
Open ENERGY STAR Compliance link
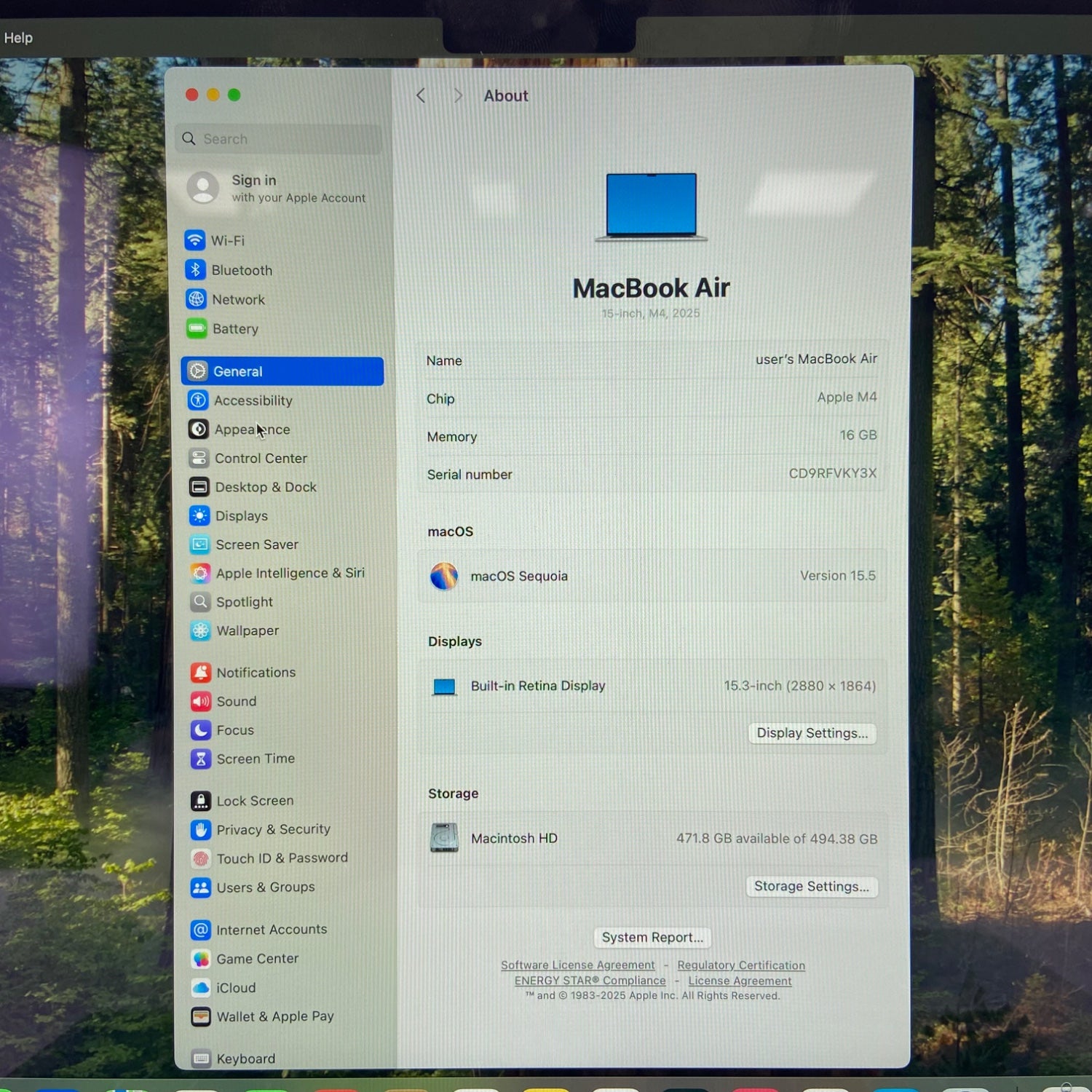click(x=590, y=981)
